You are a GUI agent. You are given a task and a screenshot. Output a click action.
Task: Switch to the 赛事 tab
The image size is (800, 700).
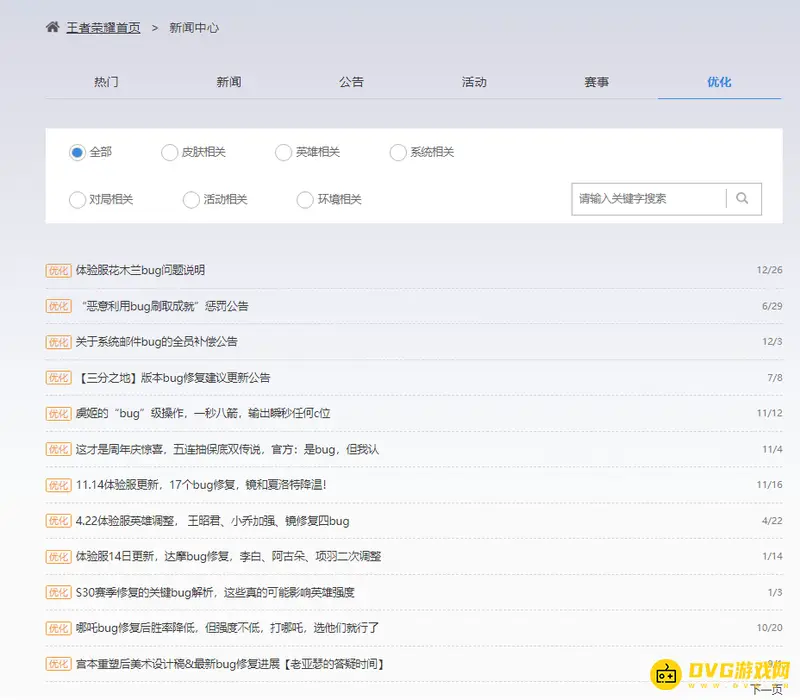(596, 82)
